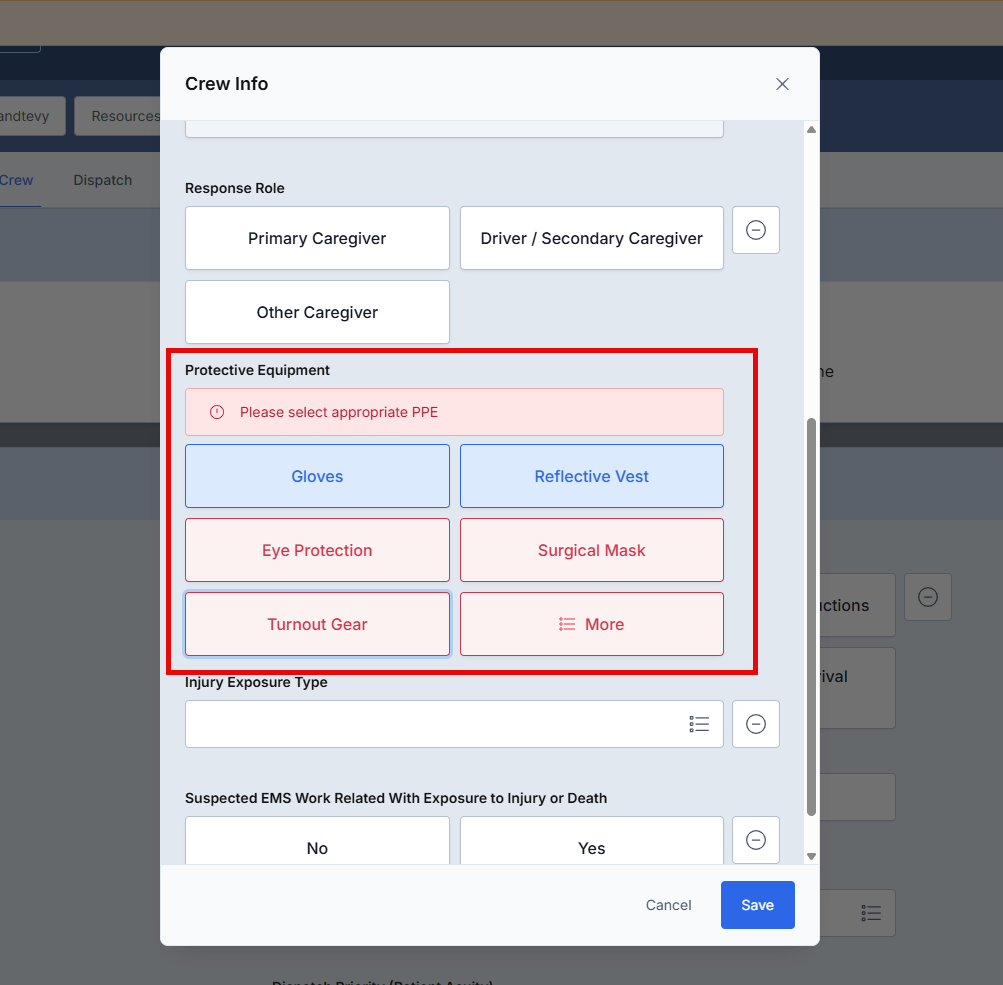Screen dimensions: 1003x985
Task: Choose Primary Caregiver response role
Action: (317, 238)
